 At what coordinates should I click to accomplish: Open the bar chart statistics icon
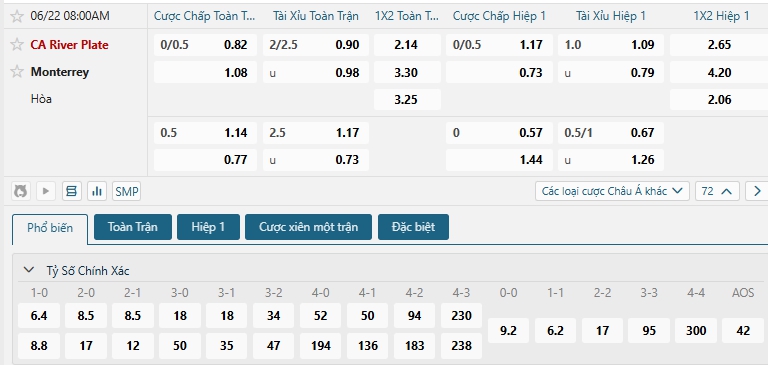[97, 191]
